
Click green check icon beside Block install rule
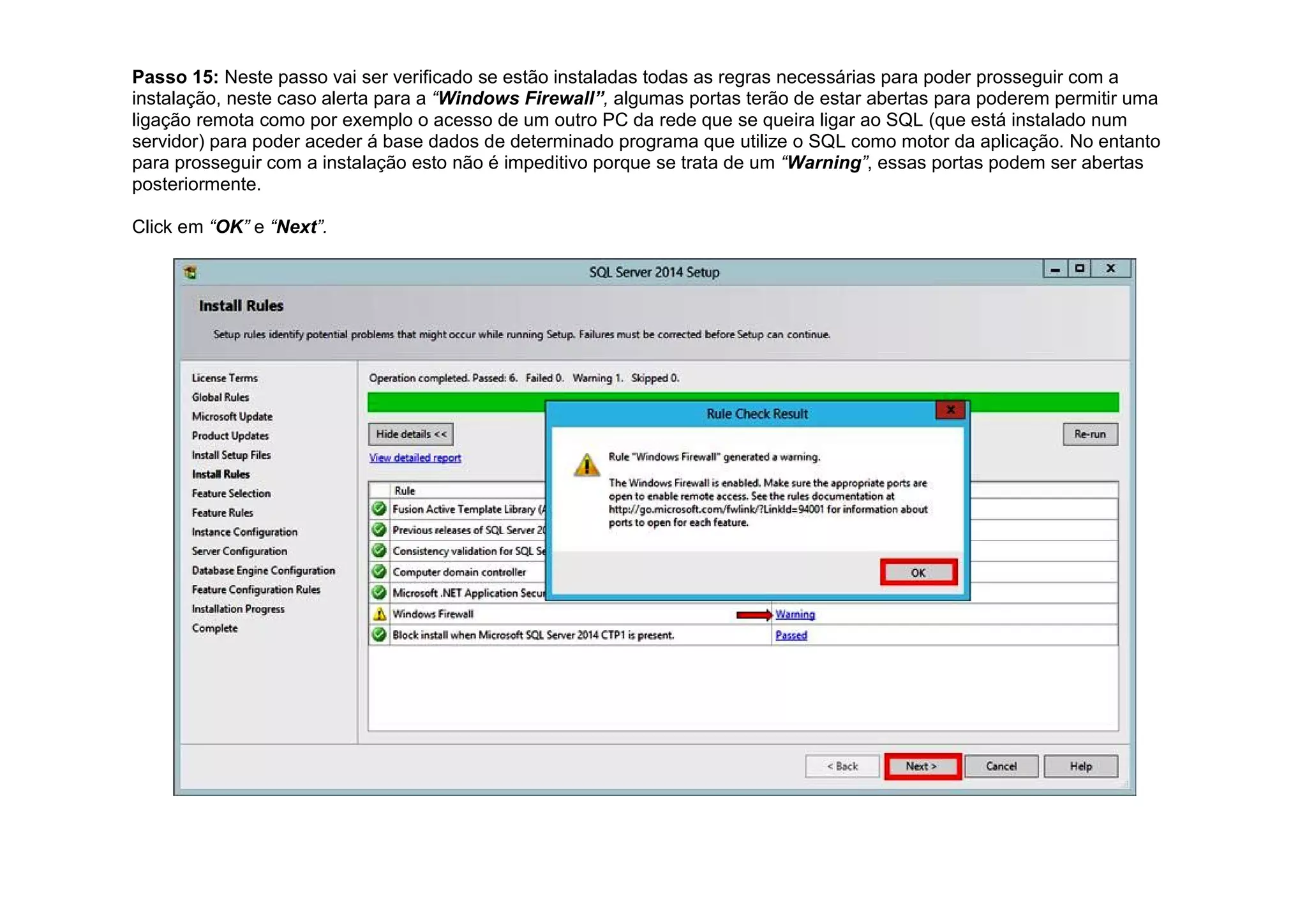point(379,634)
